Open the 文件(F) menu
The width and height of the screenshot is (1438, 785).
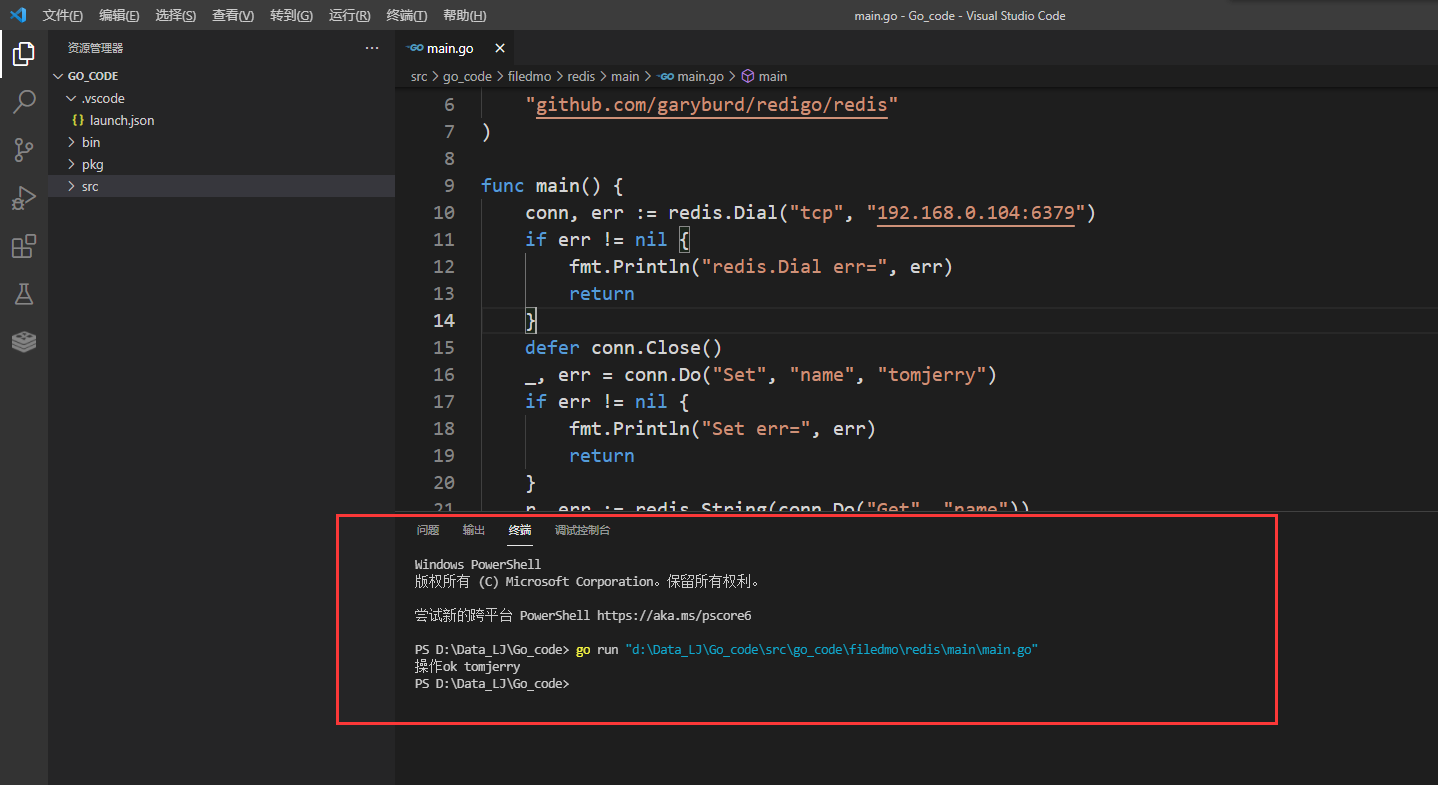pyautogui.click(x=63, y=16)
